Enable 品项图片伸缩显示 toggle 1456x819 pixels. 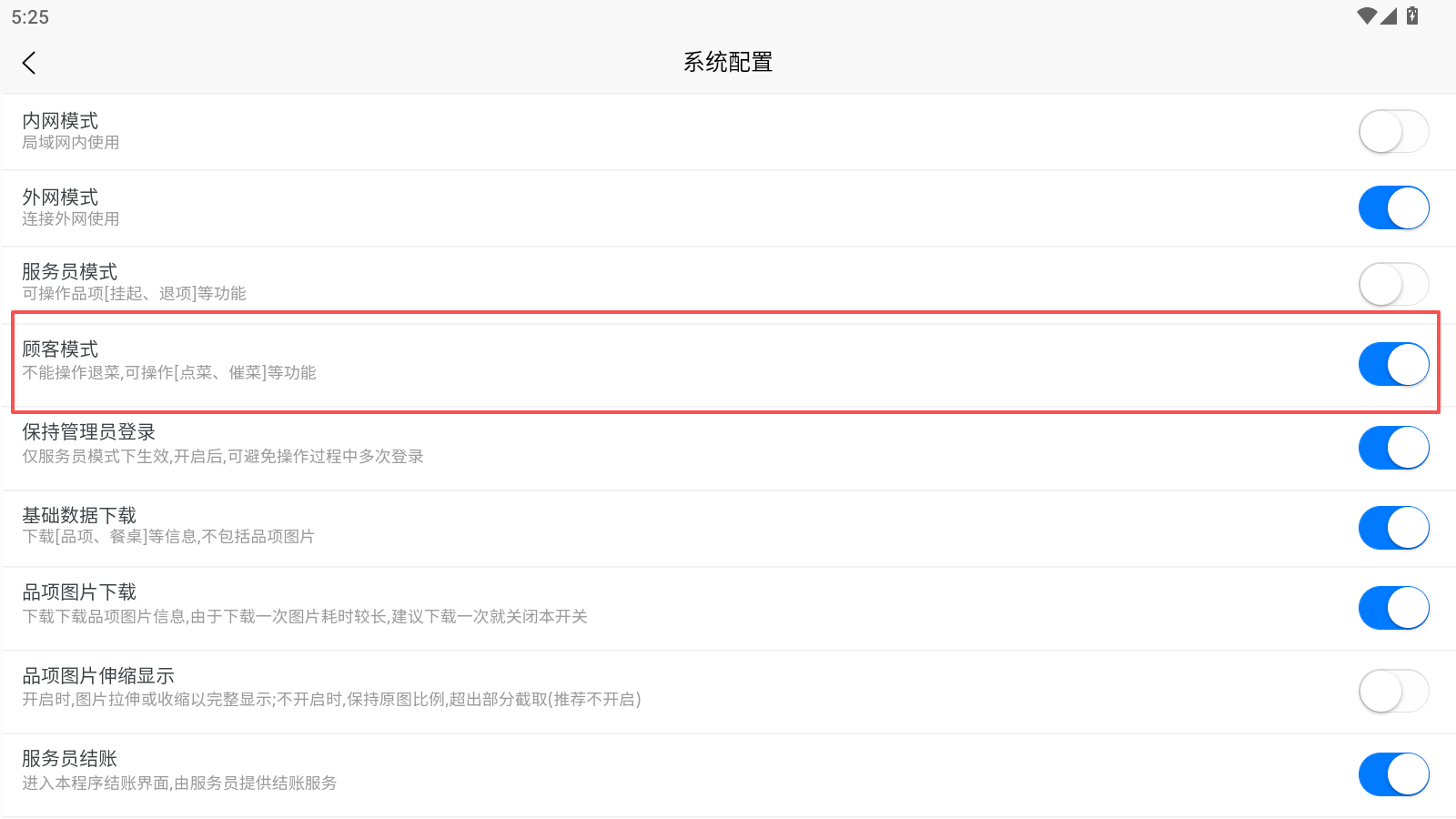[1393, 692]
